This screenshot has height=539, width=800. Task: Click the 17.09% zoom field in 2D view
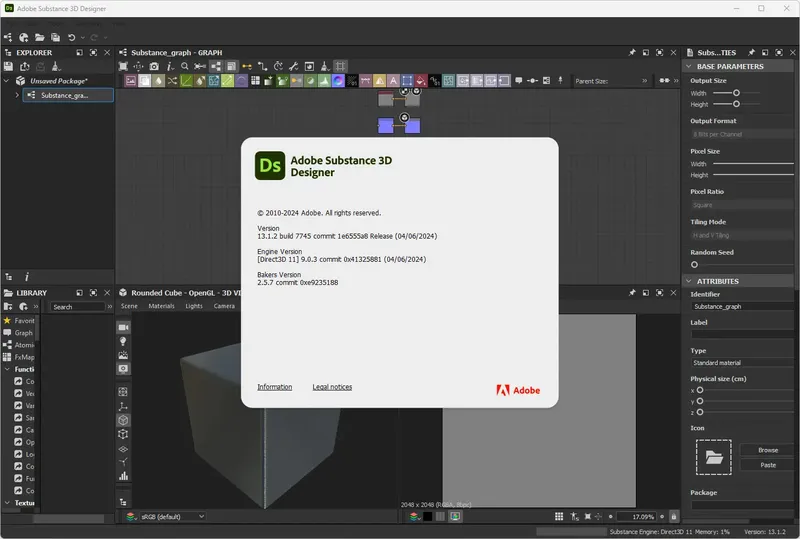[x=636, y=517]
